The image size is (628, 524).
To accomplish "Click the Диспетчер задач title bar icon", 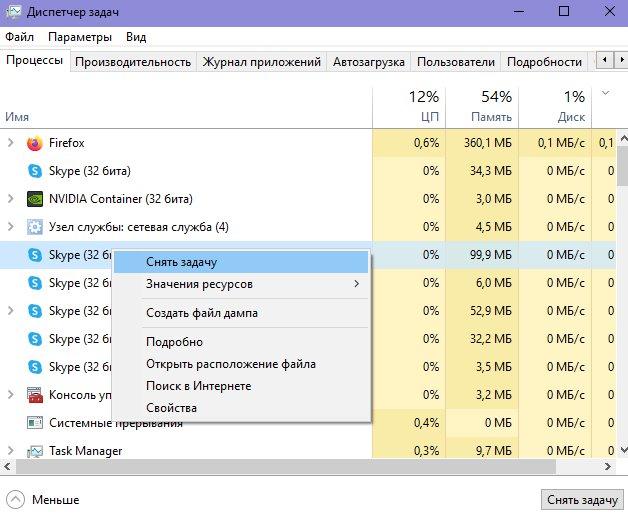I will [13, 12].
